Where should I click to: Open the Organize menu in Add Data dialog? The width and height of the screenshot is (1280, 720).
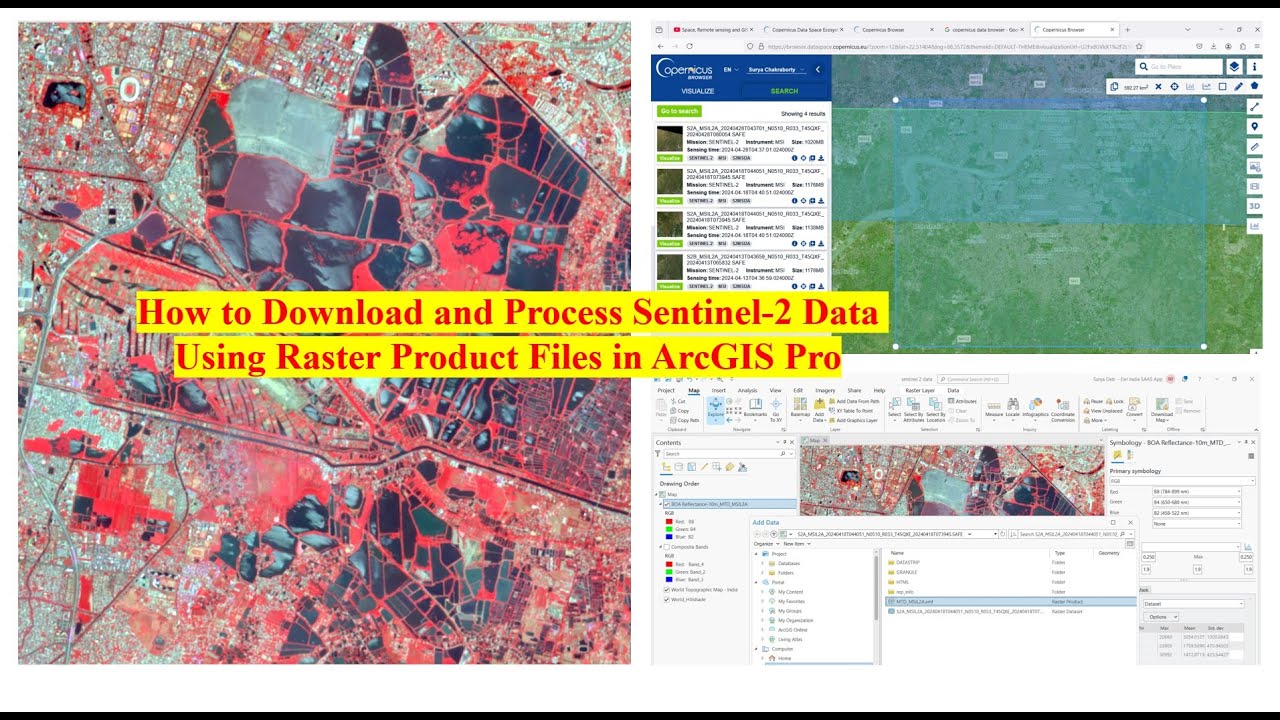[766, 544]
